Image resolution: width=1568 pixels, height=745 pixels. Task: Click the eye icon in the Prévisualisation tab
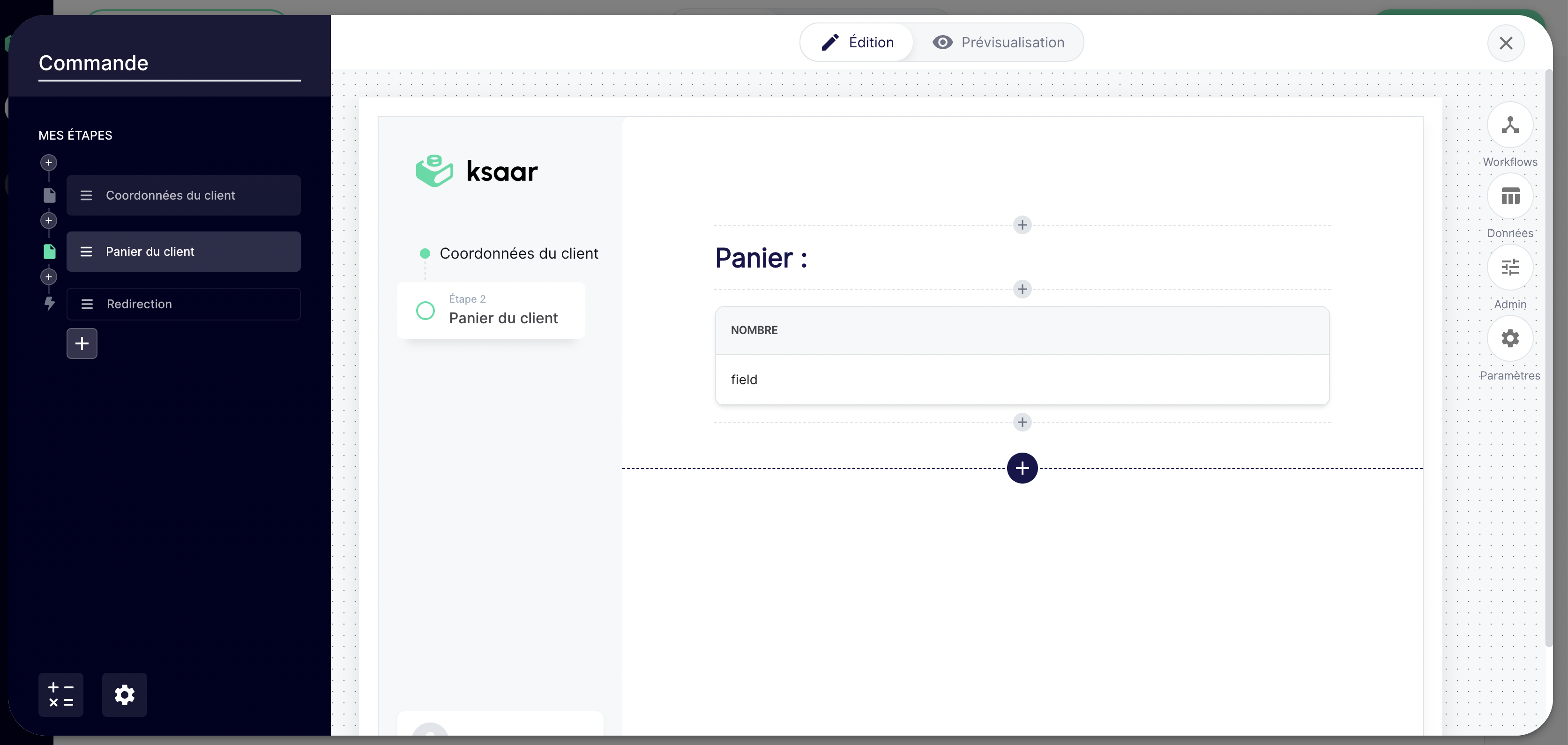pyautogui.click(x=942, y=42)
